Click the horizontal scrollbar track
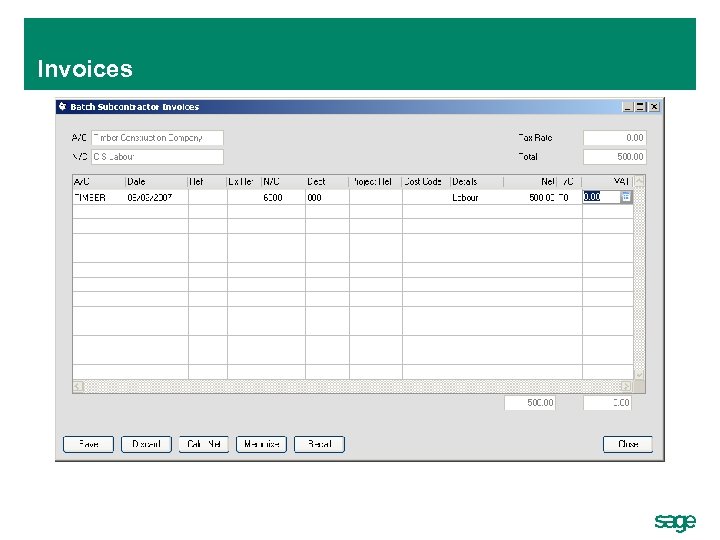This screenshot has width=720, height=540. coord(352,387)
